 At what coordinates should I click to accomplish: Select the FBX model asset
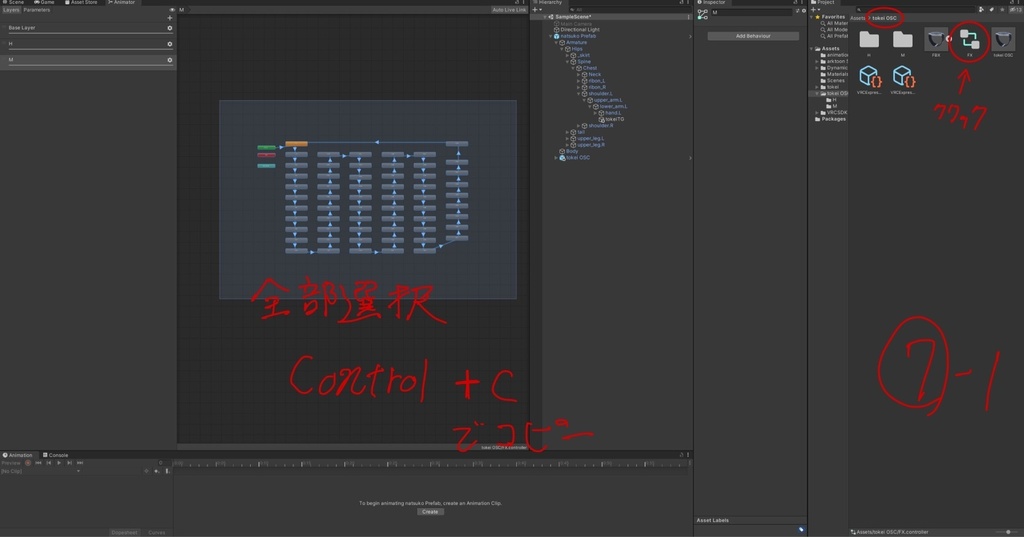936,40
